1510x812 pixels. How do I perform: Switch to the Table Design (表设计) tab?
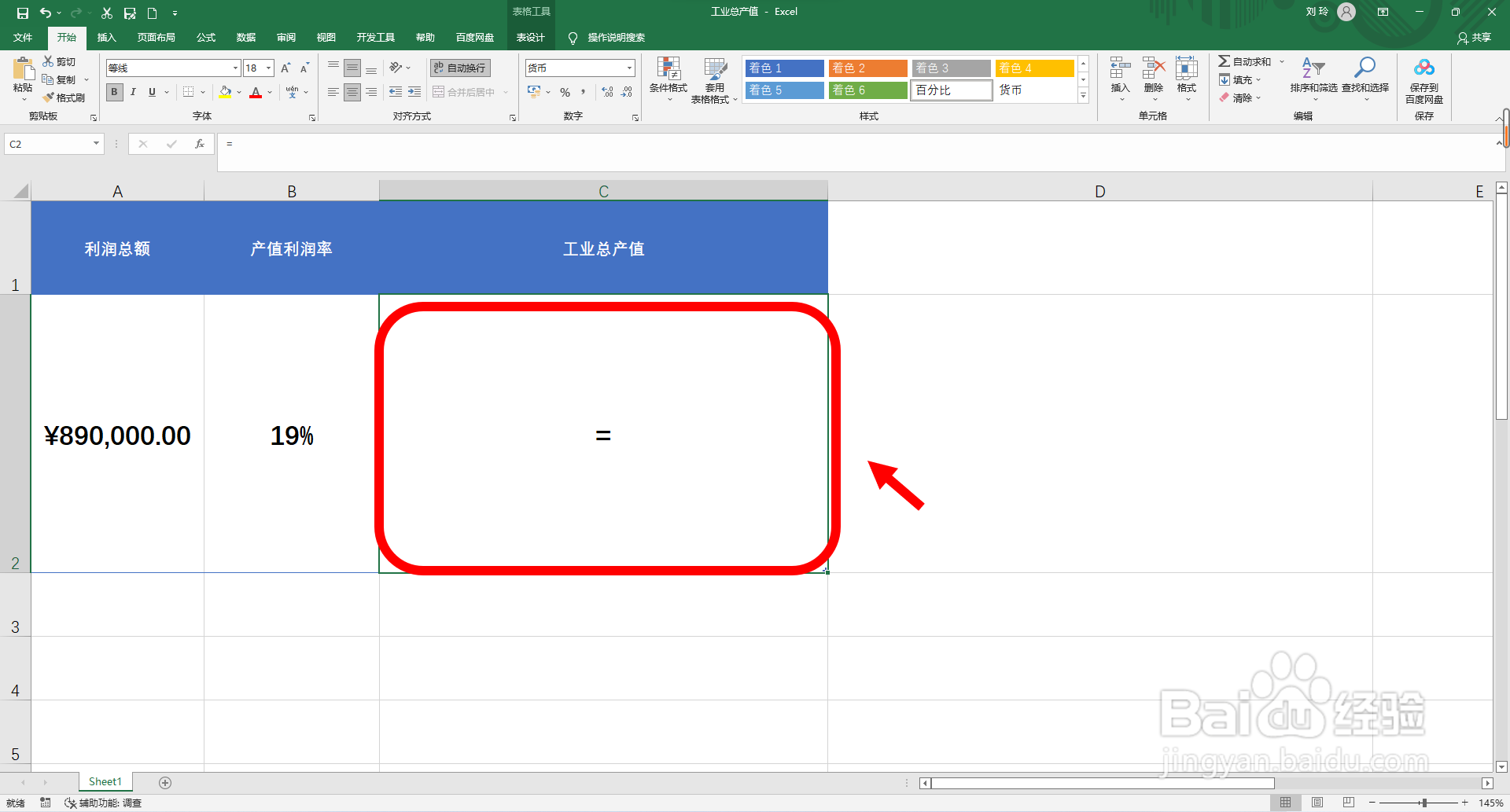[530, 37]
